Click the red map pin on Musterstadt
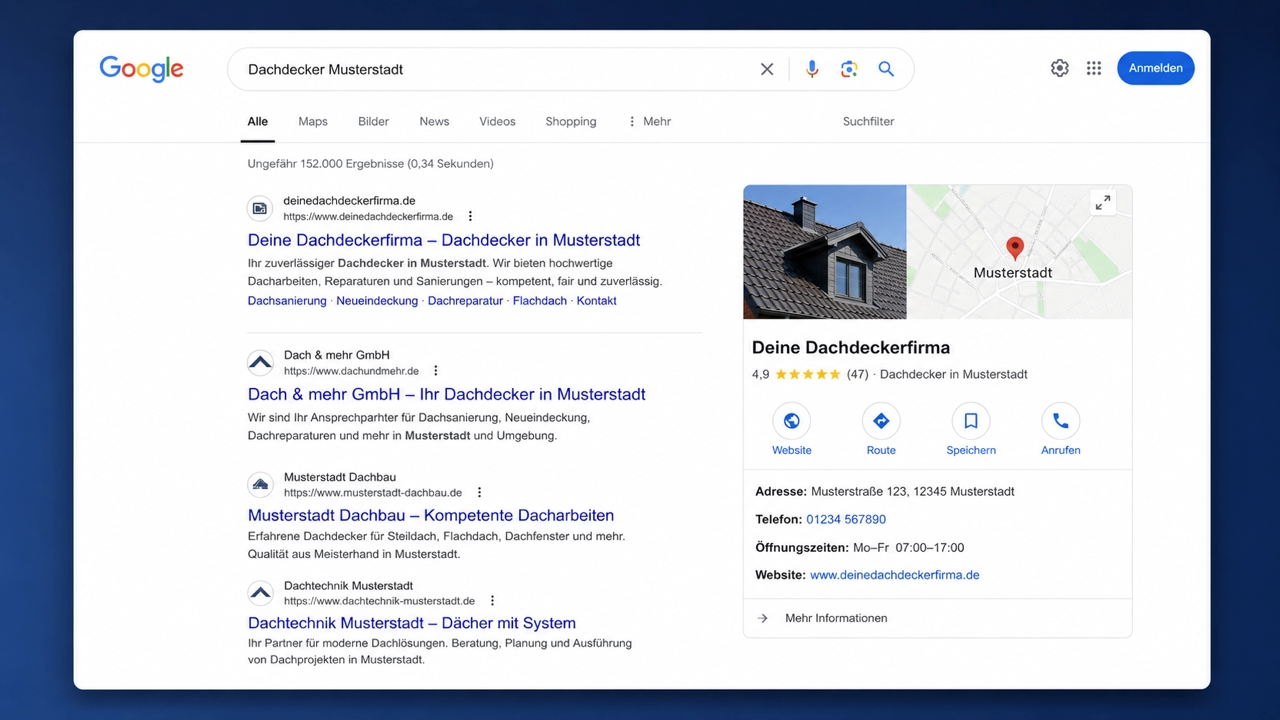This screenshot has width=1280, height=720. (x=1015, y=248)
